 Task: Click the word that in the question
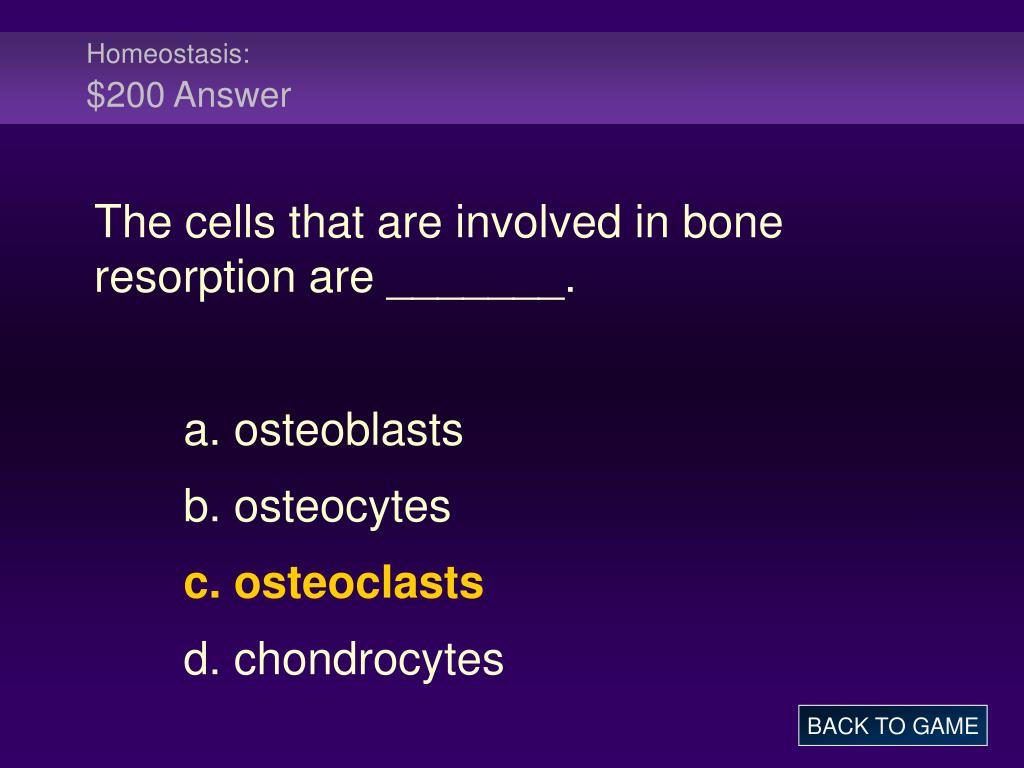[326, 221]
